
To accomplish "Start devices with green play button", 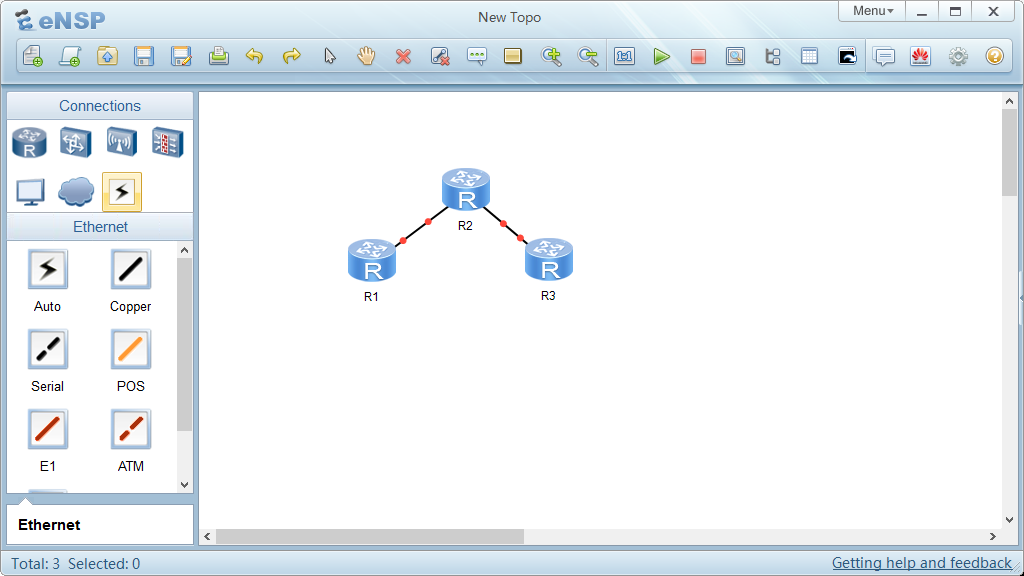I will point(662,56).
